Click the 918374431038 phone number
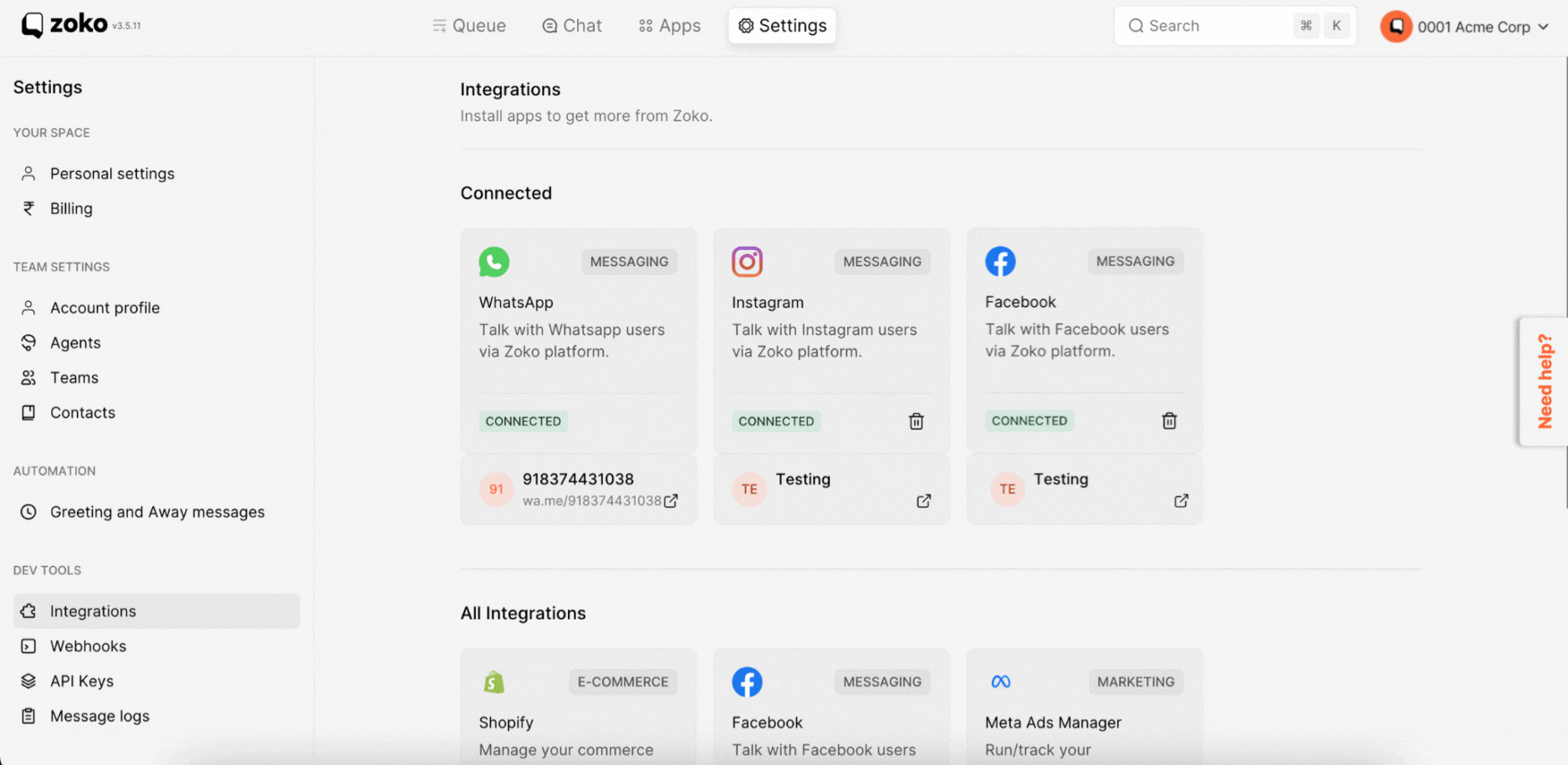 578,479
